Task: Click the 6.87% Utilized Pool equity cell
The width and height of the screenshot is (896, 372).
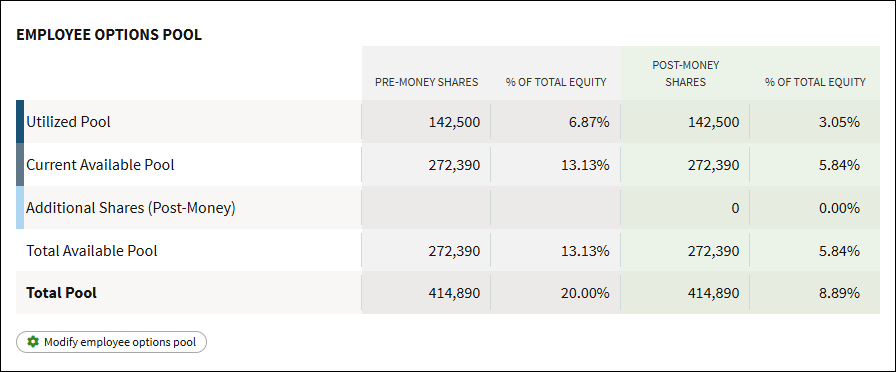Action: pos(555,122)
